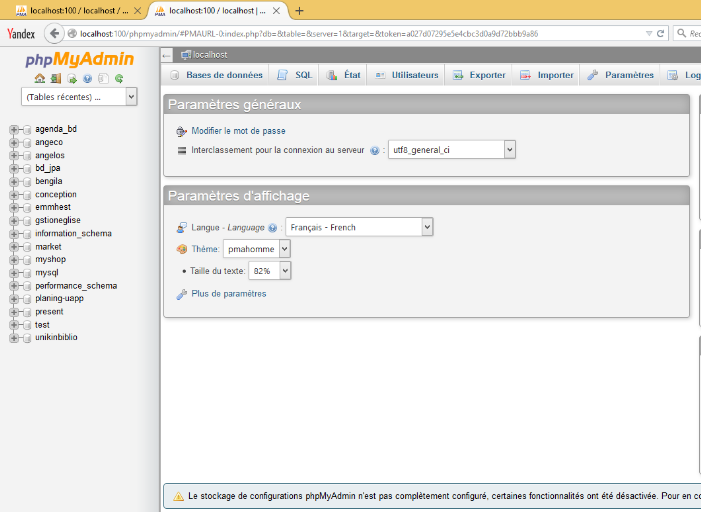This screenshot has height=512, width=701.
Task: Click help icon beside Interclassement label
Action: [374, 151]
